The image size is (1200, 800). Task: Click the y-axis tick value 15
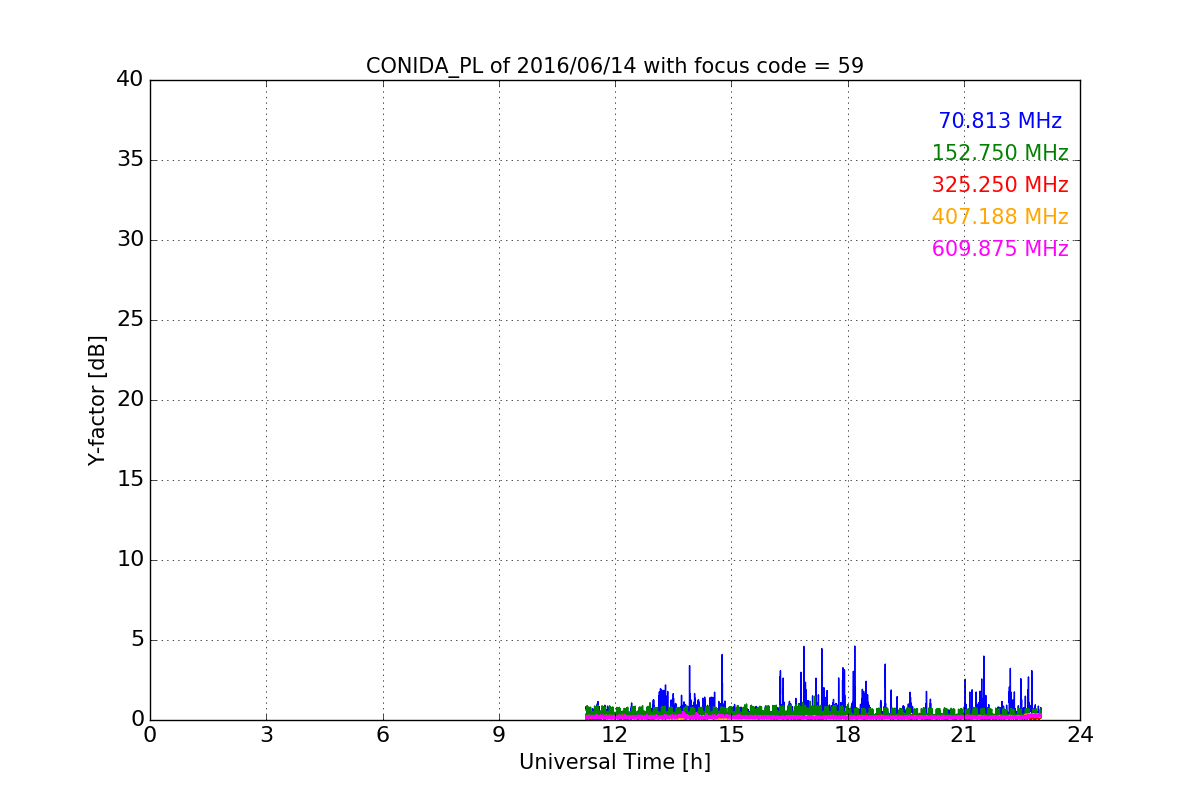tap(130, 480)
